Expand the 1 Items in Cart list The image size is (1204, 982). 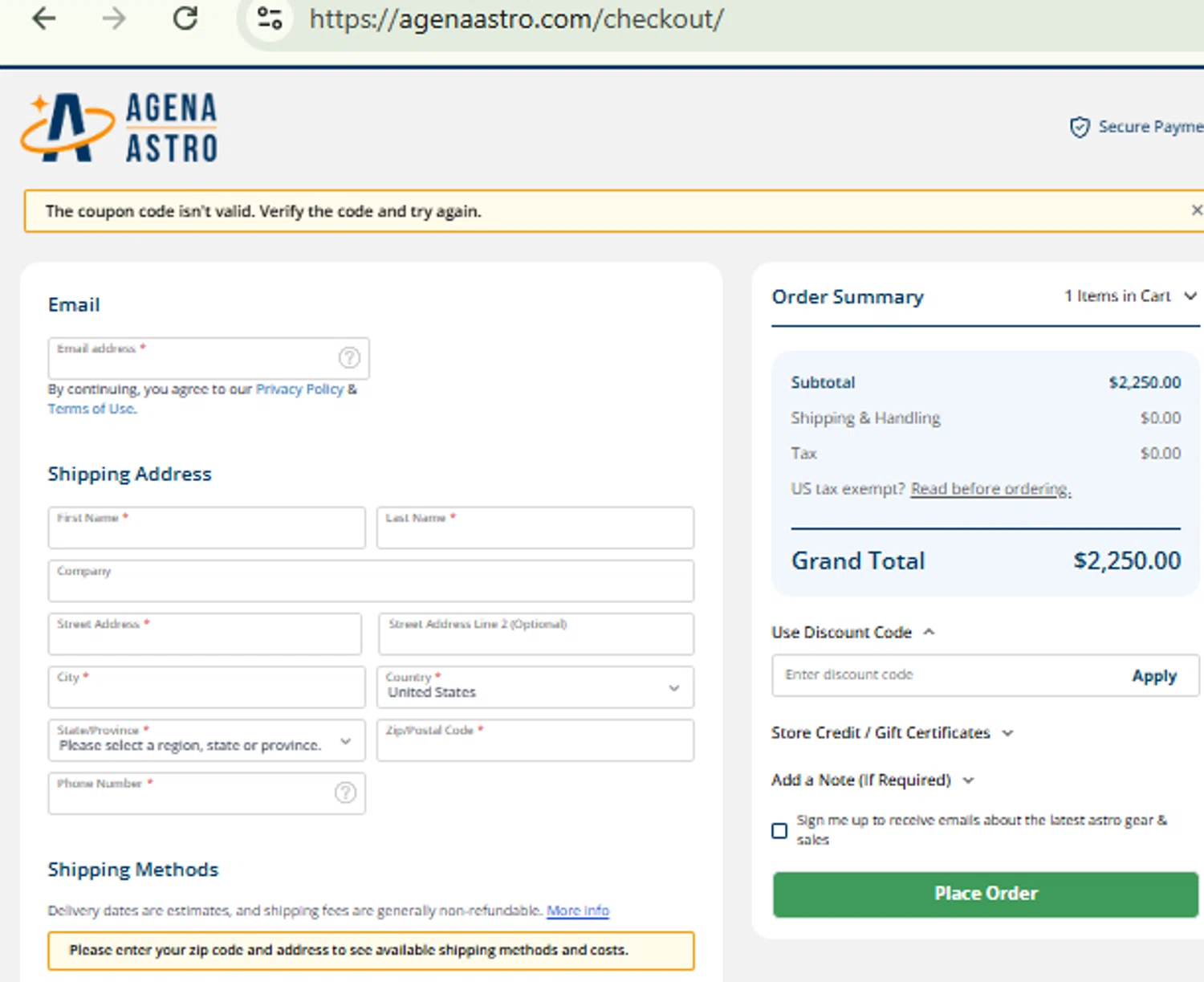pyautogui.click(x=1131, y=295)
